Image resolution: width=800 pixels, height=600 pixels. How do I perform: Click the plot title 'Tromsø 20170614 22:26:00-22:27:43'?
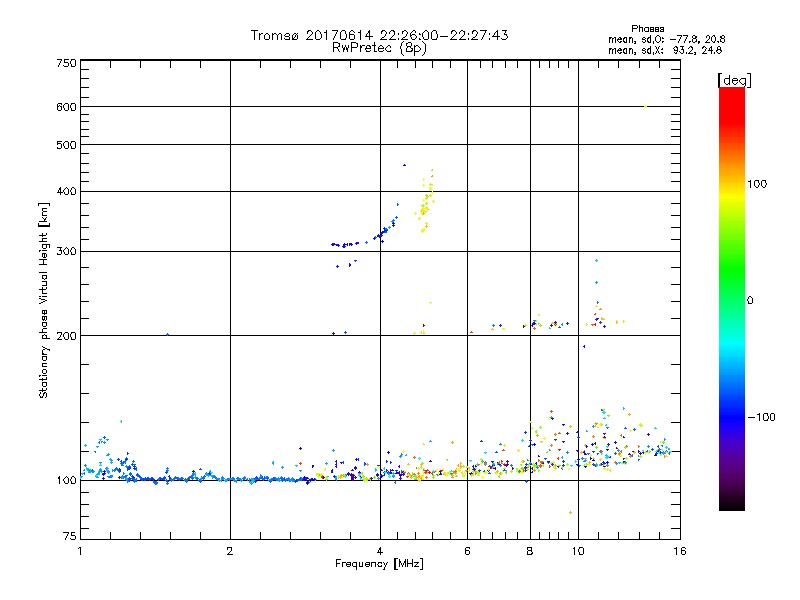[x=379, y=35]
